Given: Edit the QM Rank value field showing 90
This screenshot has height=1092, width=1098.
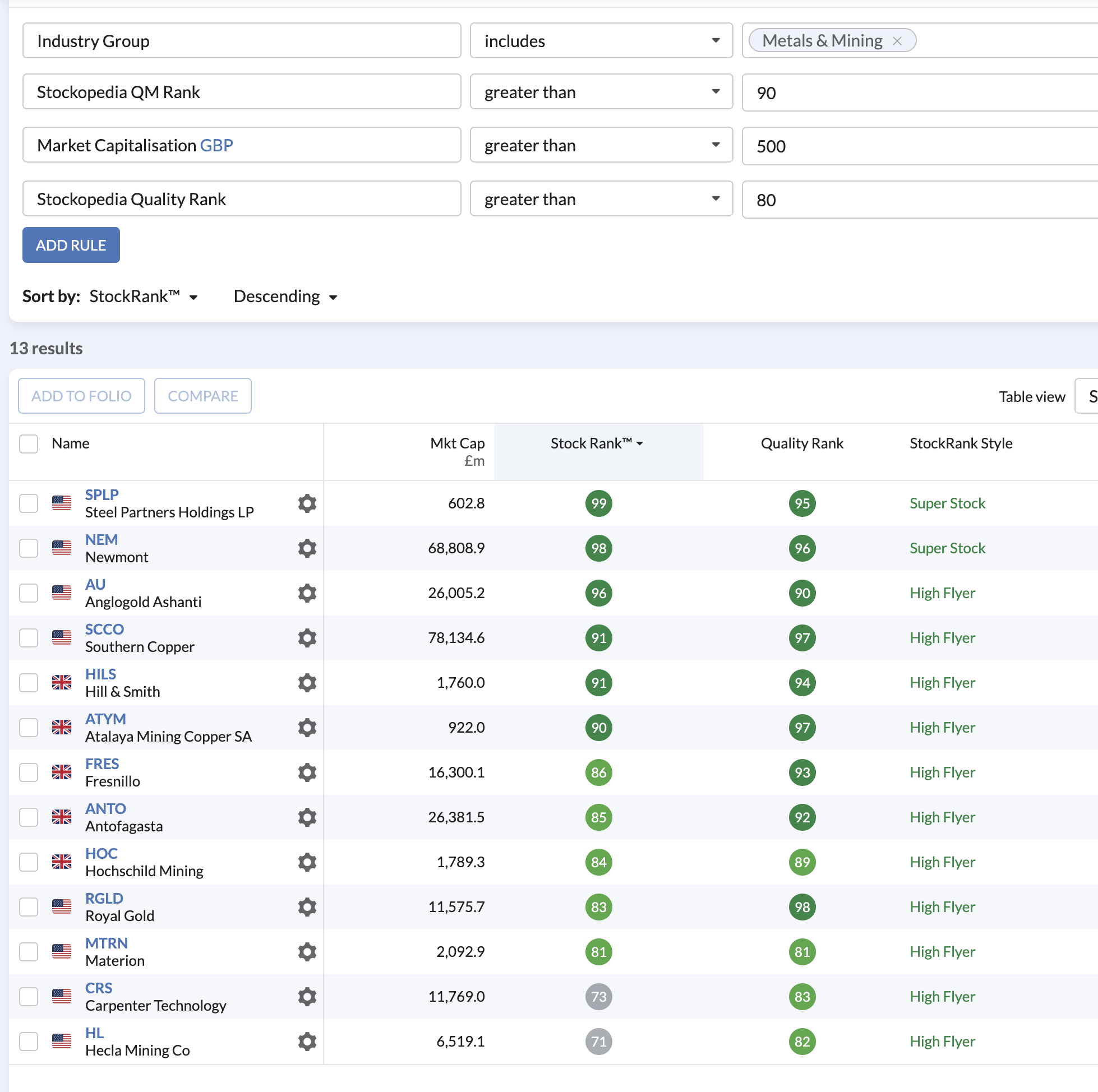Looking at the screenshot, I should pos(920,92).
